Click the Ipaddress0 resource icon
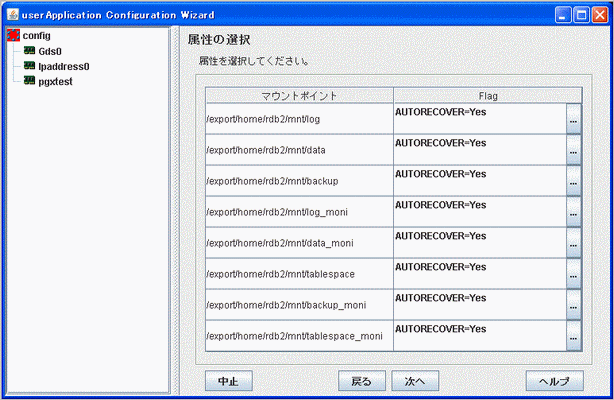 pyautogui.click(x=29, y=66)
